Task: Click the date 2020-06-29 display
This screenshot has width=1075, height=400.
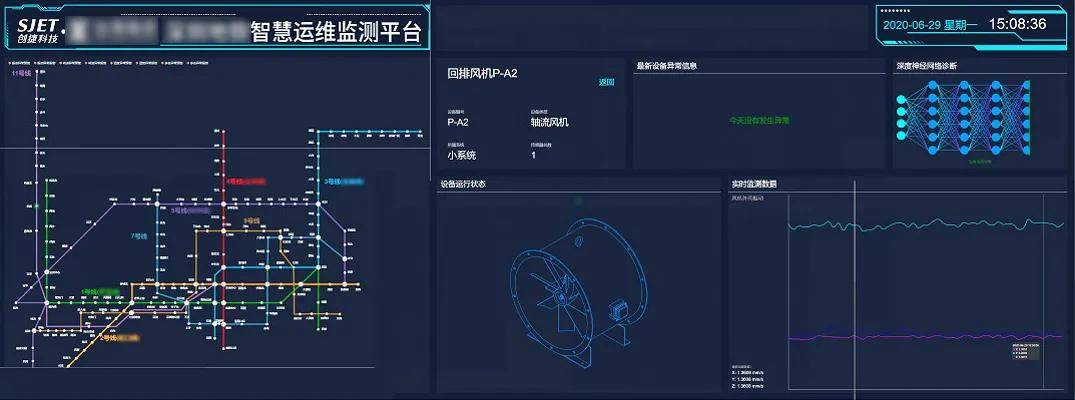Action: coord(926,25)
